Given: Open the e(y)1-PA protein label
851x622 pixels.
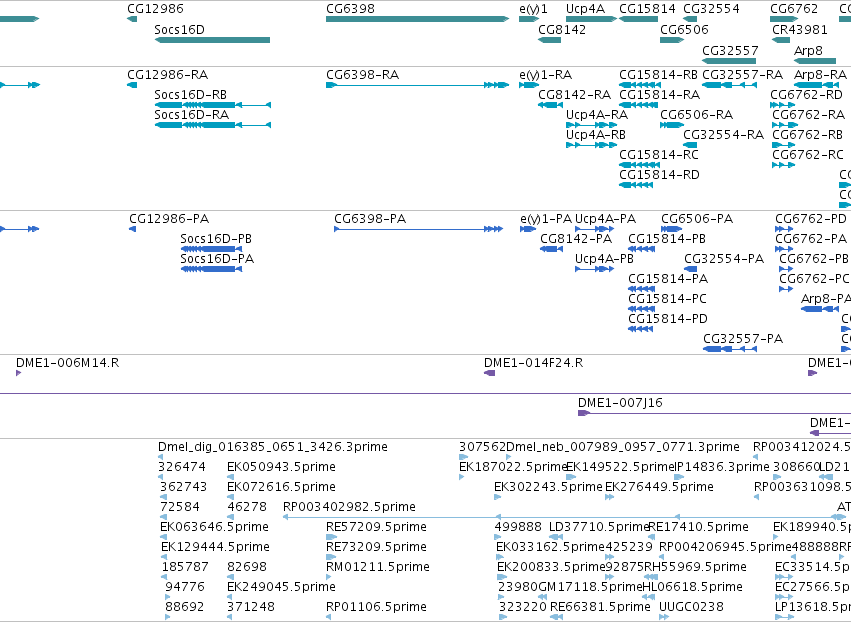Looking at the screenshot, I should tap(545, 219).
